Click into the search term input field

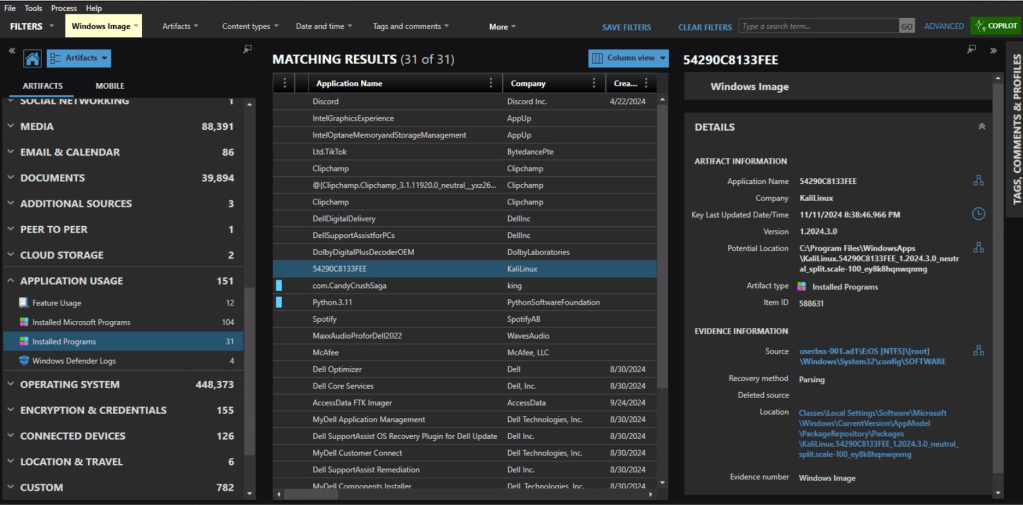[x=818, y=27]
